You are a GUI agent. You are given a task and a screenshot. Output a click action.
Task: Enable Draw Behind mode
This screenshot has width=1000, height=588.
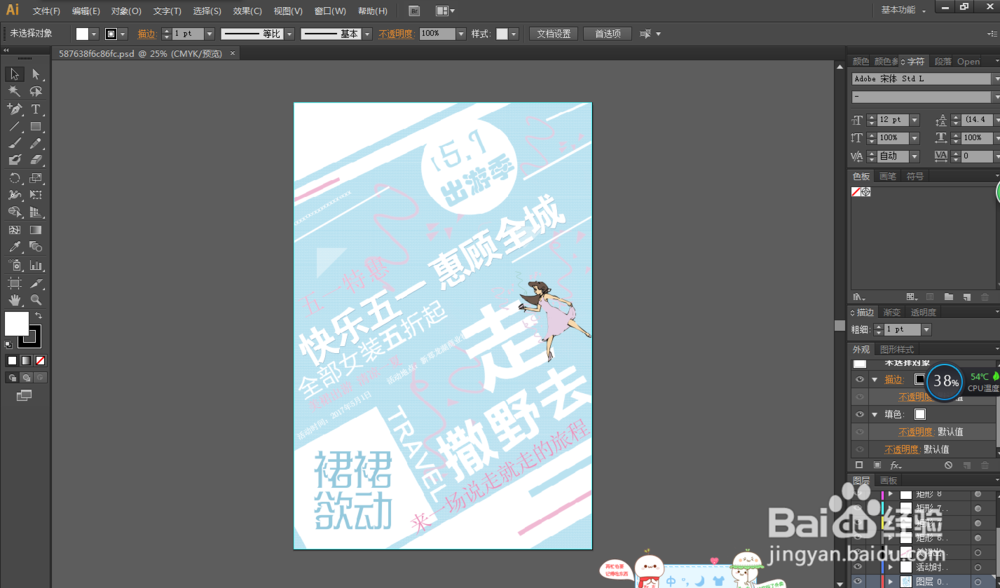coord(26,378)
